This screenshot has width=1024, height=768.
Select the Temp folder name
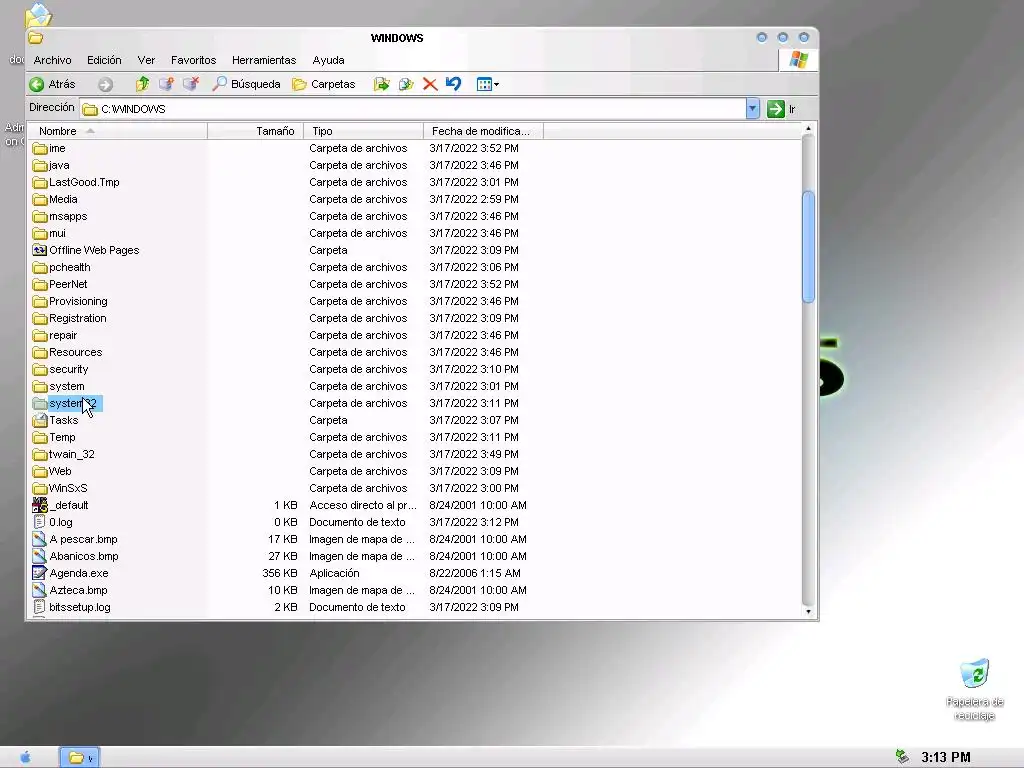(x=62, y=437)
